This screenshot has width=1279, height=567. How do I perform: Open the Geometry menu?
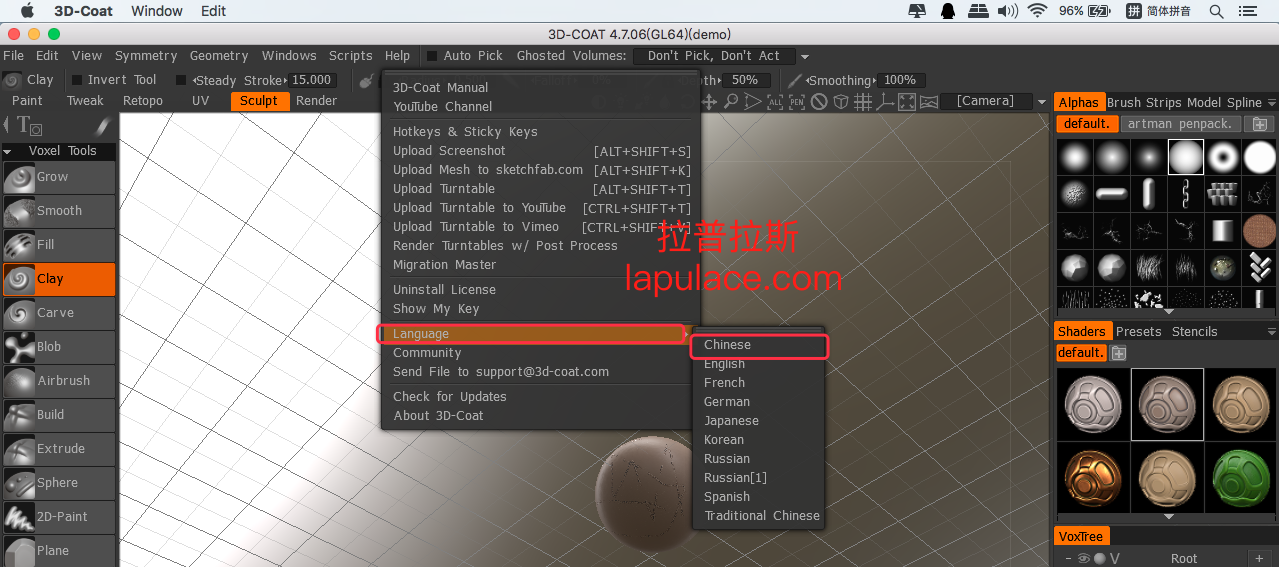click(219, 56)
